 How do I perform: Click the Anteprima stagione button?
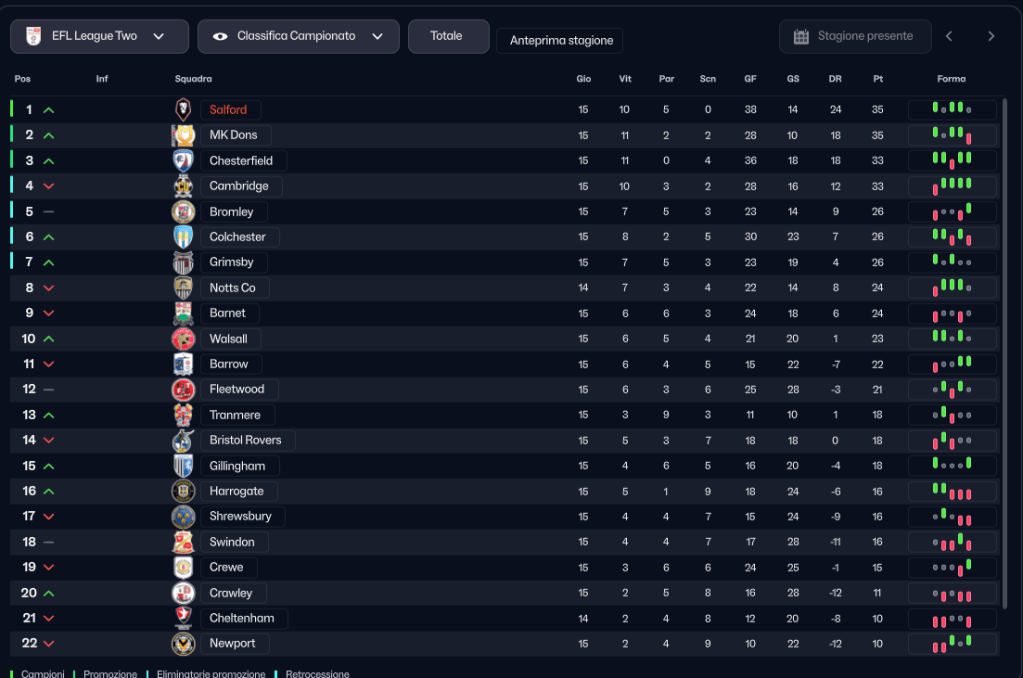click(560, 41)
